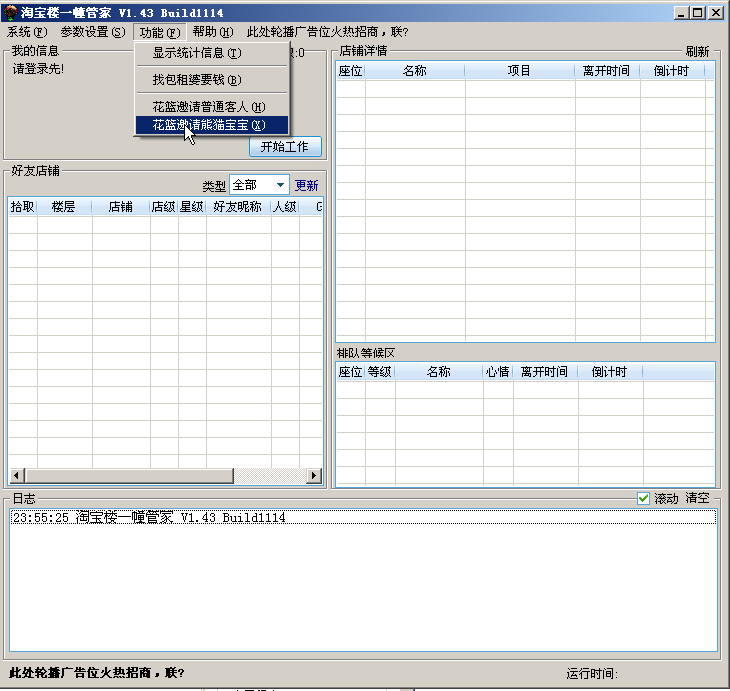
Task: Click the 座位 header in 店铺详情
Action: tap(351, 71)
